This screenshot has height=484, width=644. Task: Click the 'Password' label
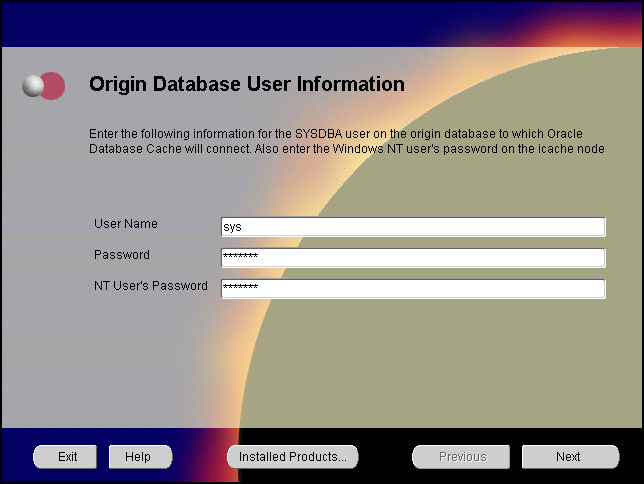(122, 255)
